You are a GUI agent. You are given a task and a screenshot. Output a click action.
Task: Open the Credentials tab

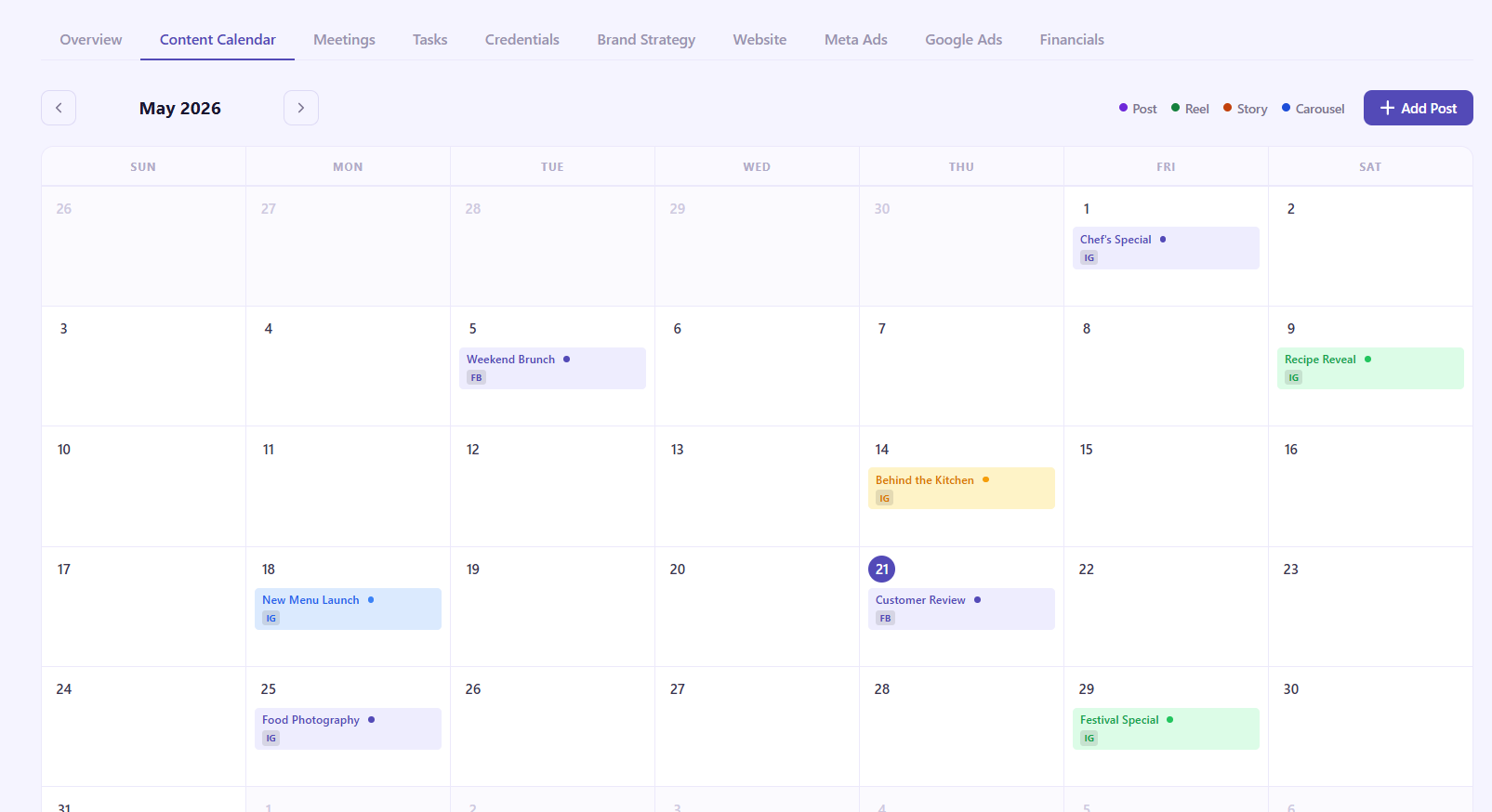point(522,39)
